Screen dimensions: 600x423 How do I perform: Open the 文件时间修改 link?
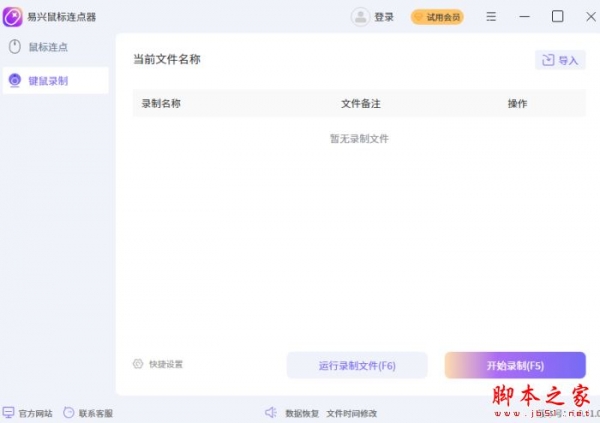click(352, 413)
